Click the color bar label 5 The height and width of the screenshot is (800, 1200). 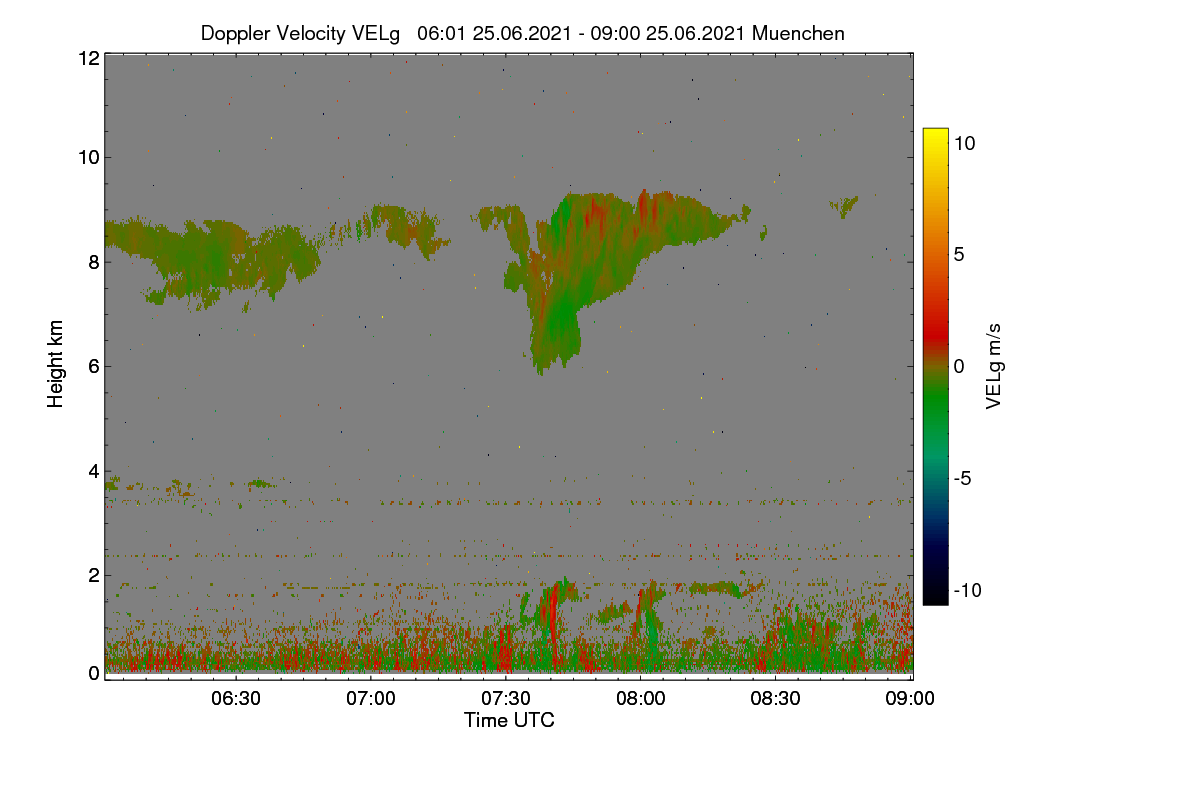(959, 254)
